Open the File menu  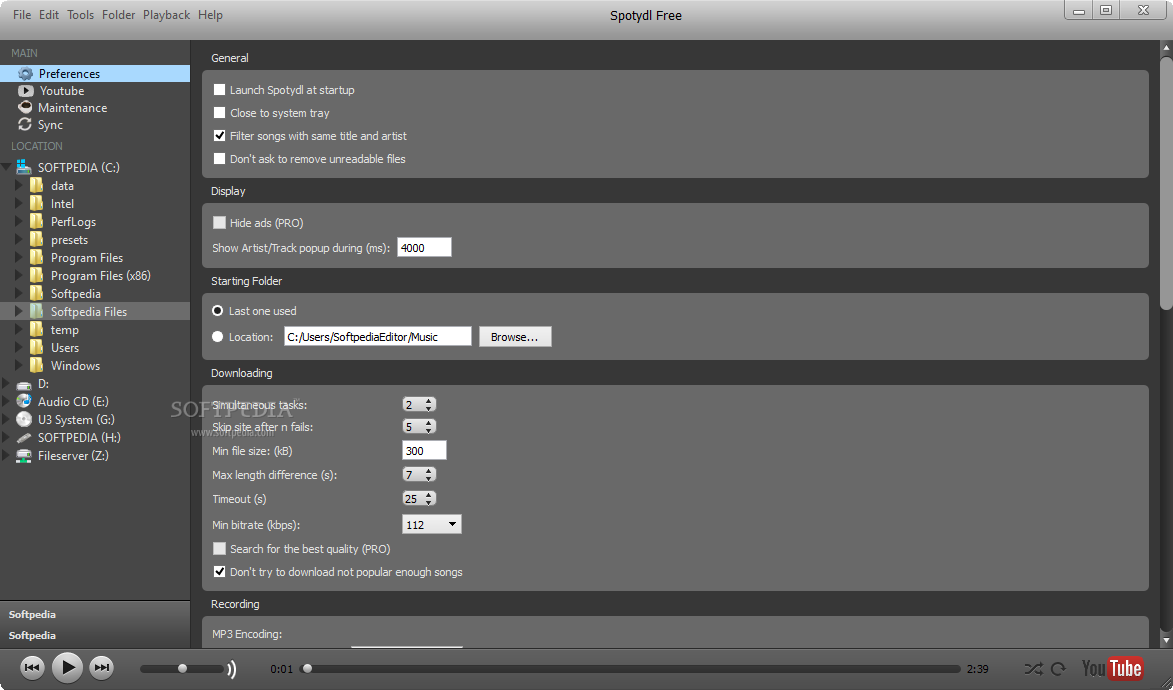click(x=22, y=15)
